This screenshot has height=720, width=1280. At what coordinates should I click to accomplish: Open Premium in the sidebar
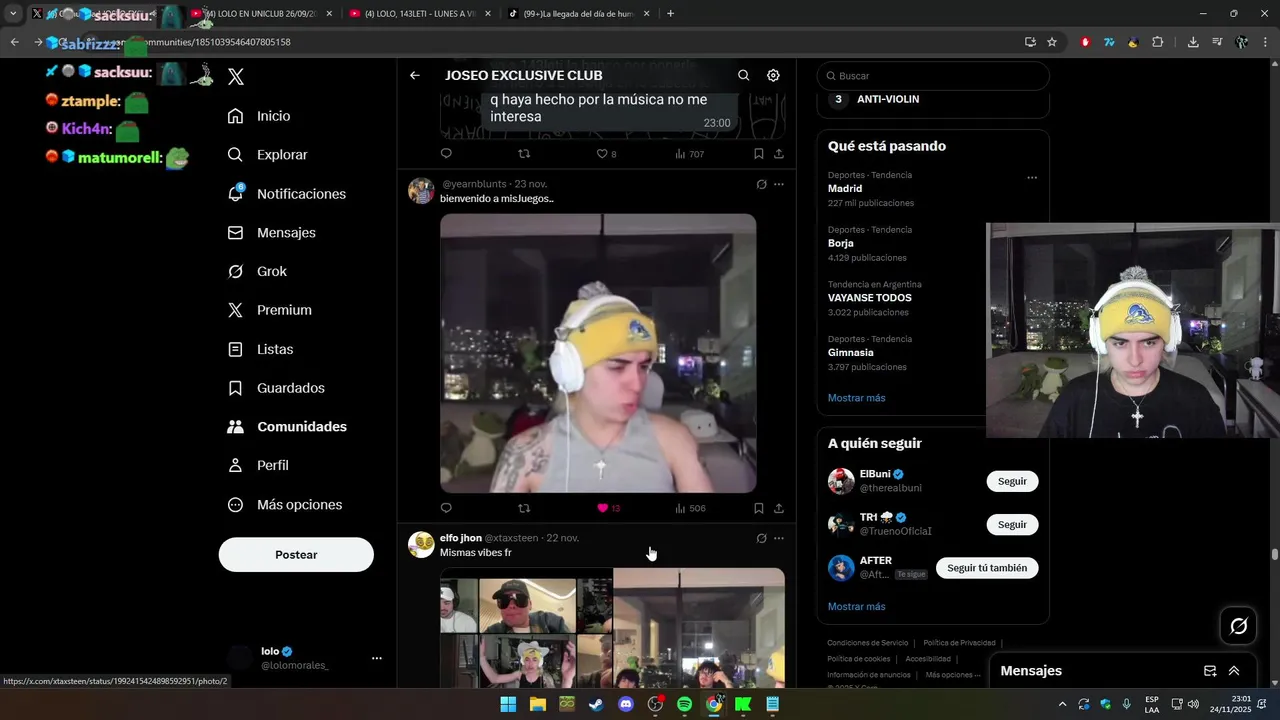(269, 310)
